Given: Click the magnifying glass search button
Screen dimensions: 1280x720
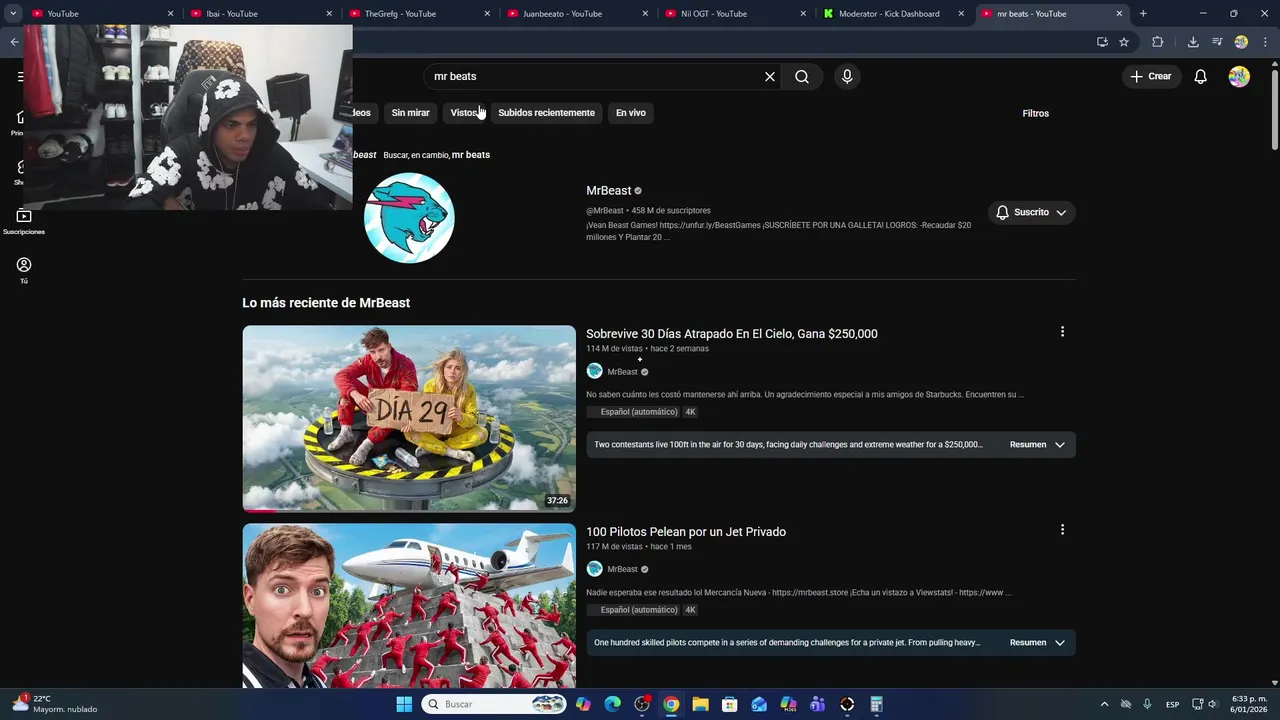Looking at the screenshot, I should [802, 77].
